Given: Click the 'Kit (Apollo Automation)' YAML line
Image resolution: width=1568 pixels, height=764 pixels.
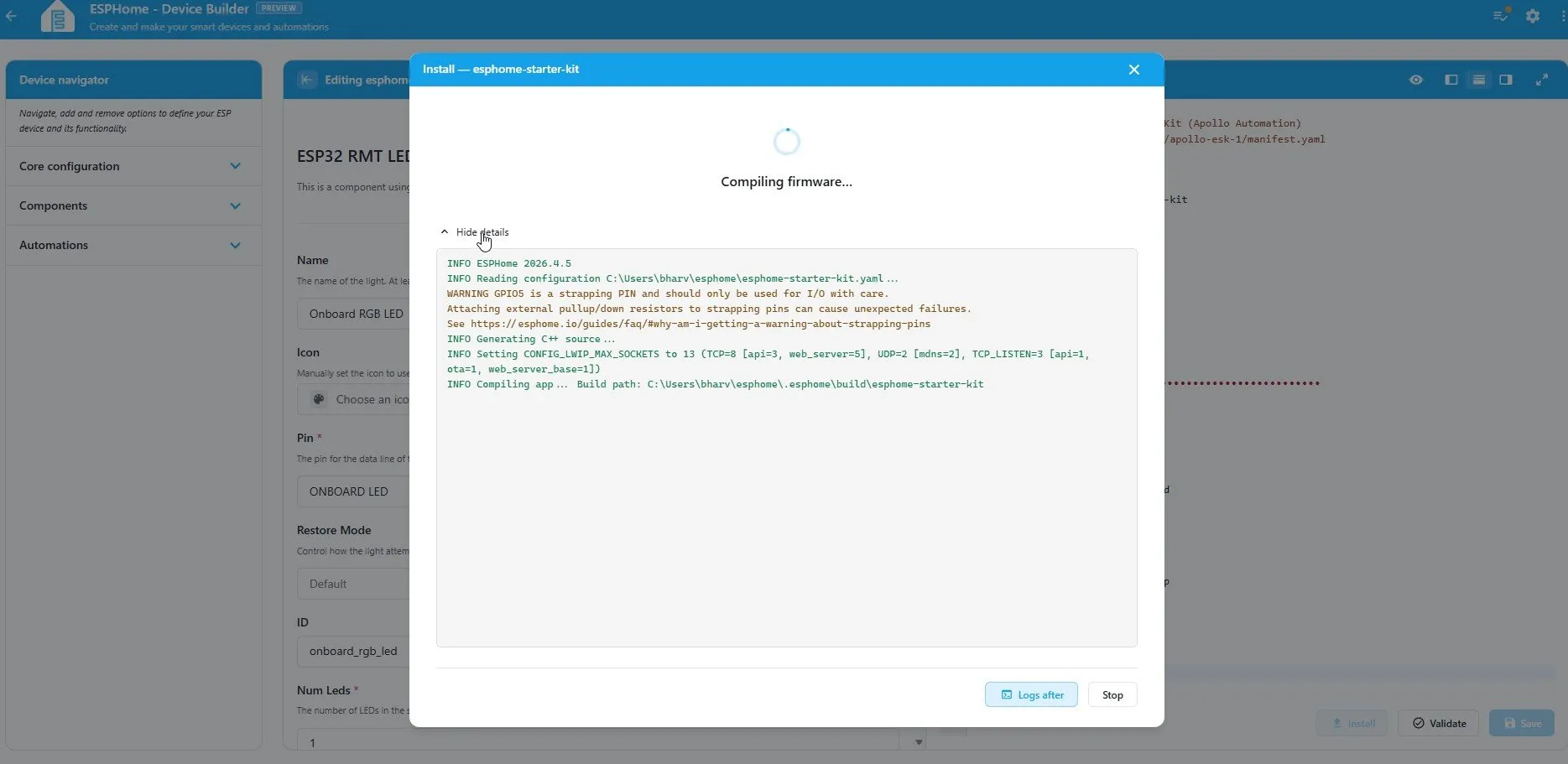Looking at the screenshot, I should (1232, 123).
